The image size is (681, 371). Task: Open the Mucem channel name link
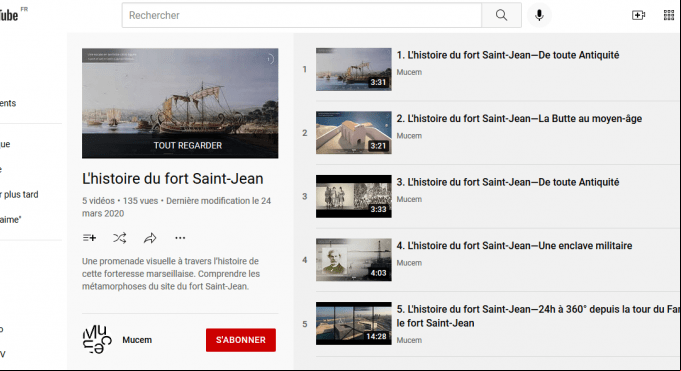click(137, 340)
